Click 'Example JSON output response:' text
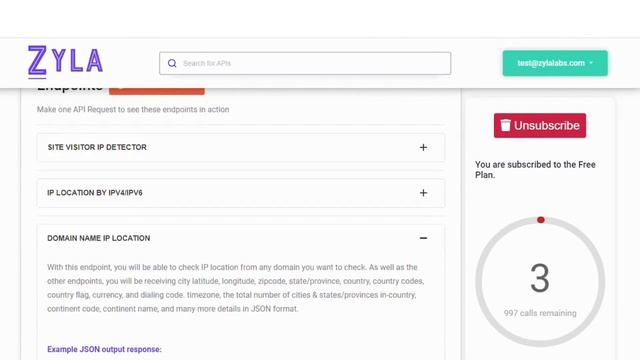 tap(104, 349)
